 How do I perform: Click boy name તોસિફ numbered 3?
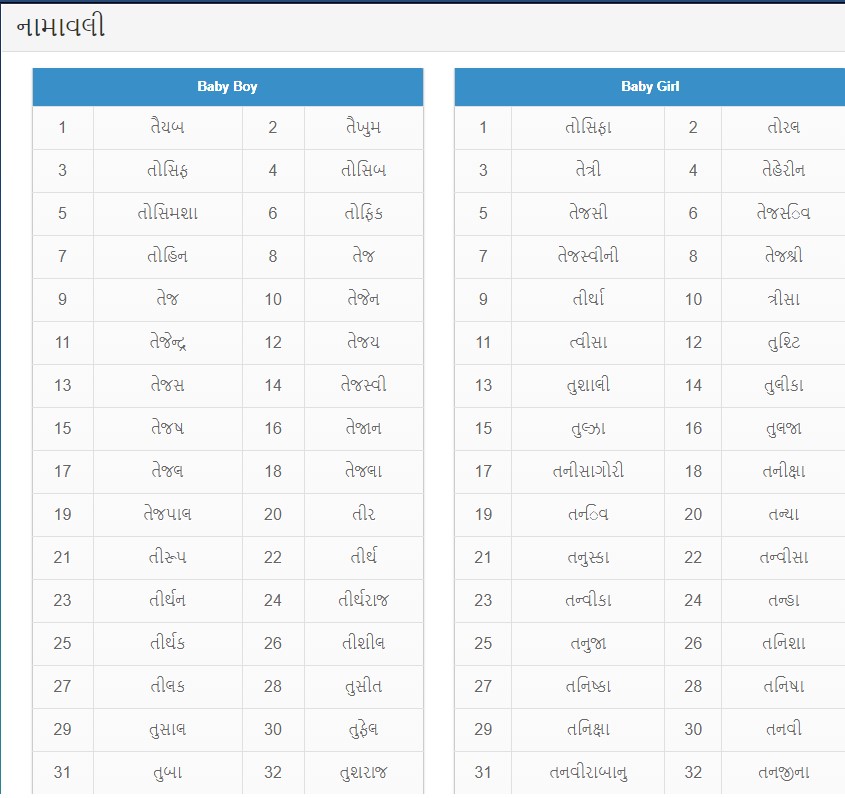point(168,170)
